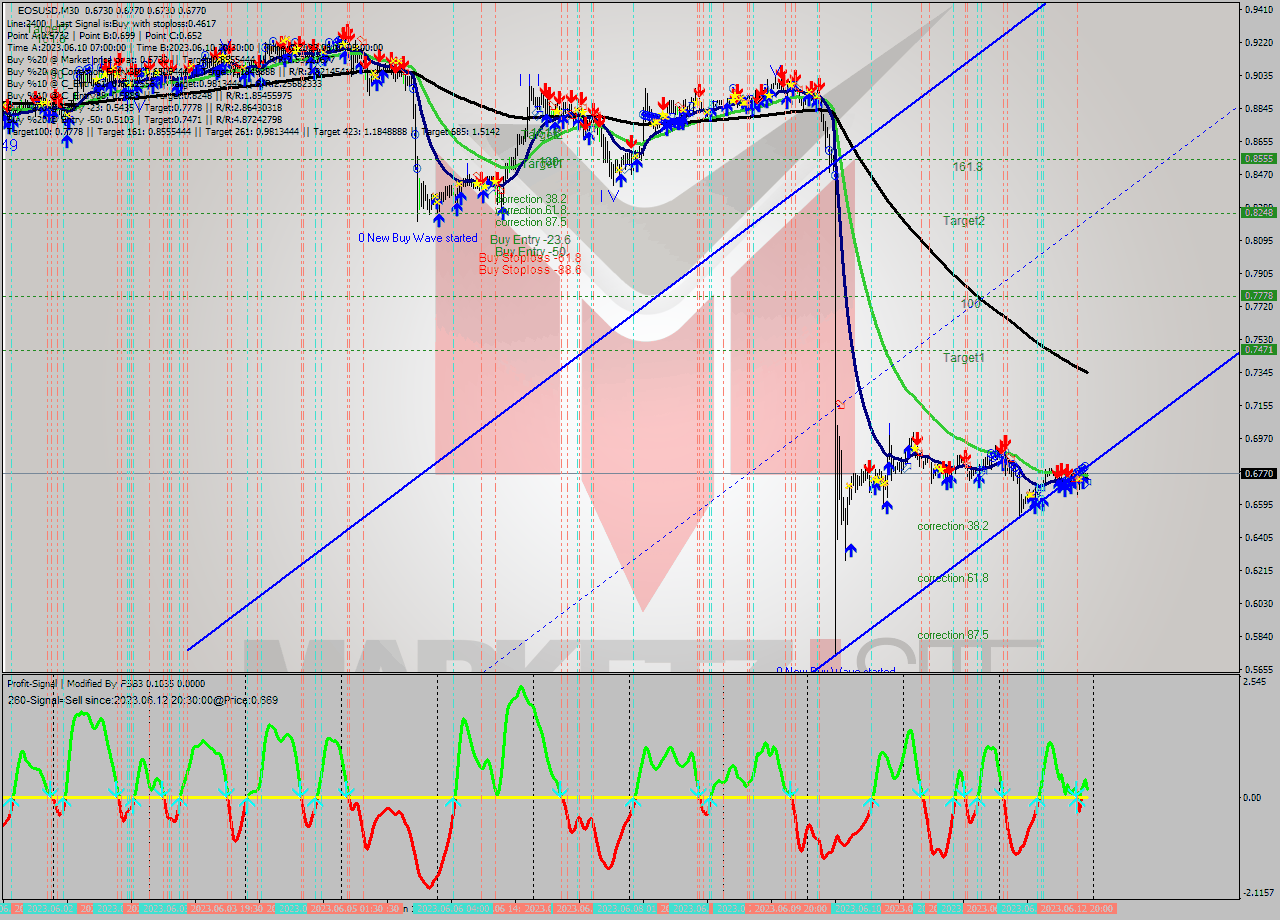1280x920 pixels.
Task: Select the 'Buy Entry -23.6' label
Action: pos(530,240)
